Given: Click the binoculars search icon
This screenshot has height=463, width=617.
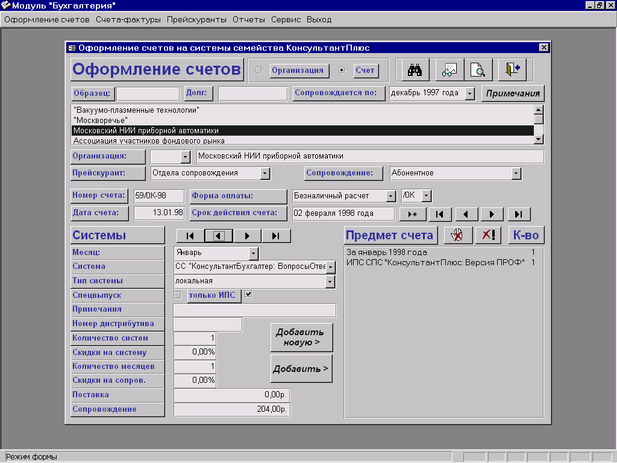Looking at the screenshot, I should pyautogui.click(x=415, y=69).
